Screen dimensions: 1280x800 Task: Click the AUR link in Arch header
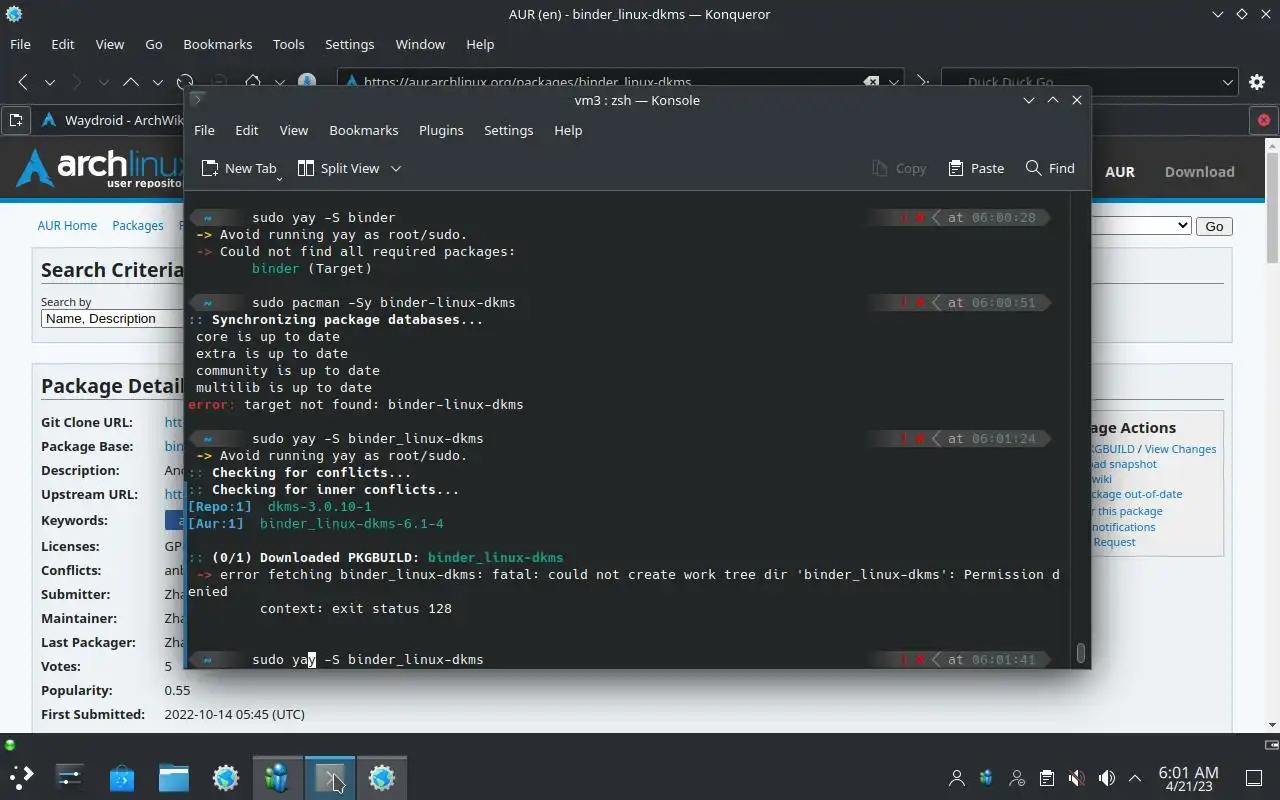click(x=1119, y=171)
